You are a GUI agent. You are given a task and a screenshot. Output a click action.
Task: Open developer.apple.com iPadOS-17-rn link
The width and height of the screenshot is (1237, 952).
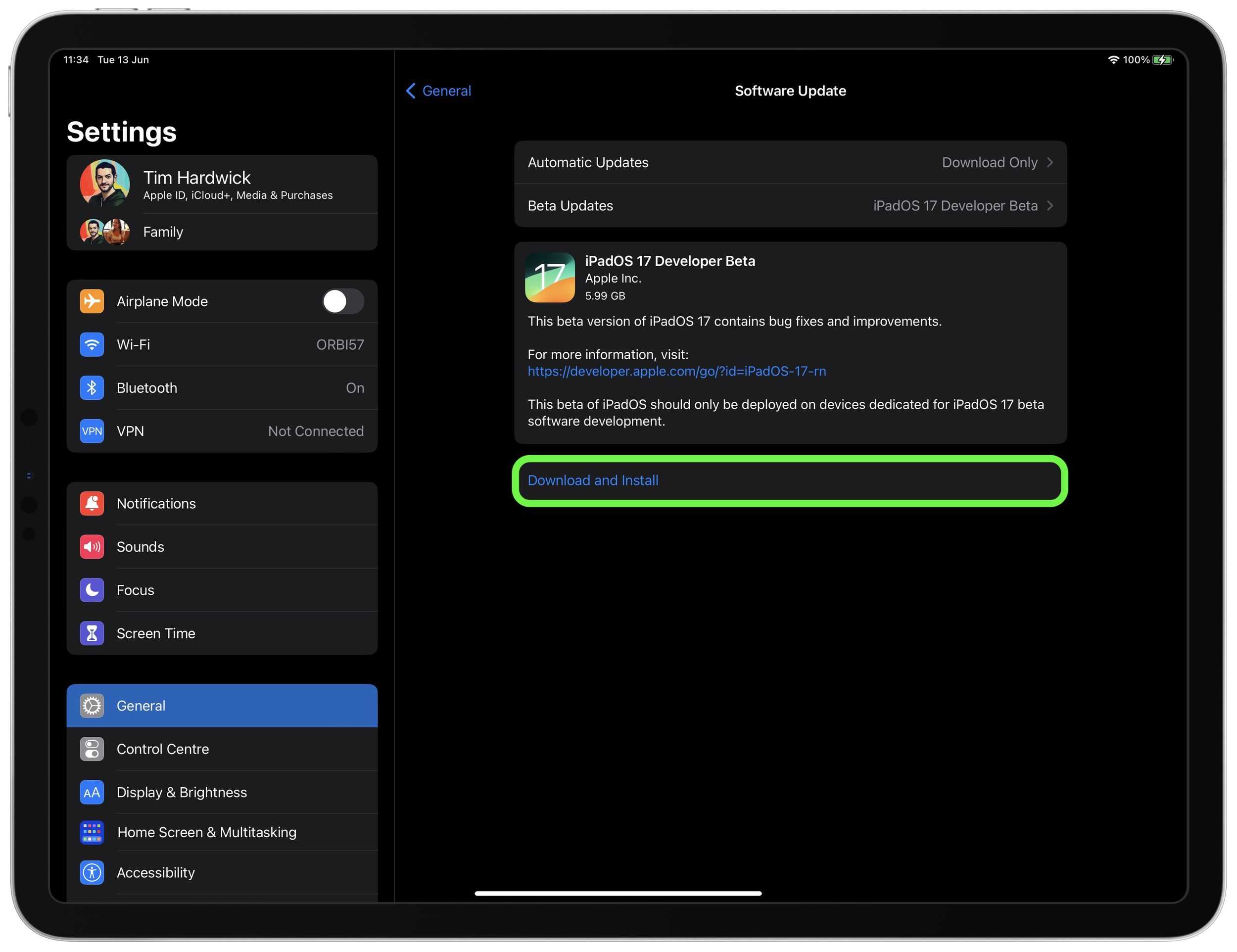[677, 371]
